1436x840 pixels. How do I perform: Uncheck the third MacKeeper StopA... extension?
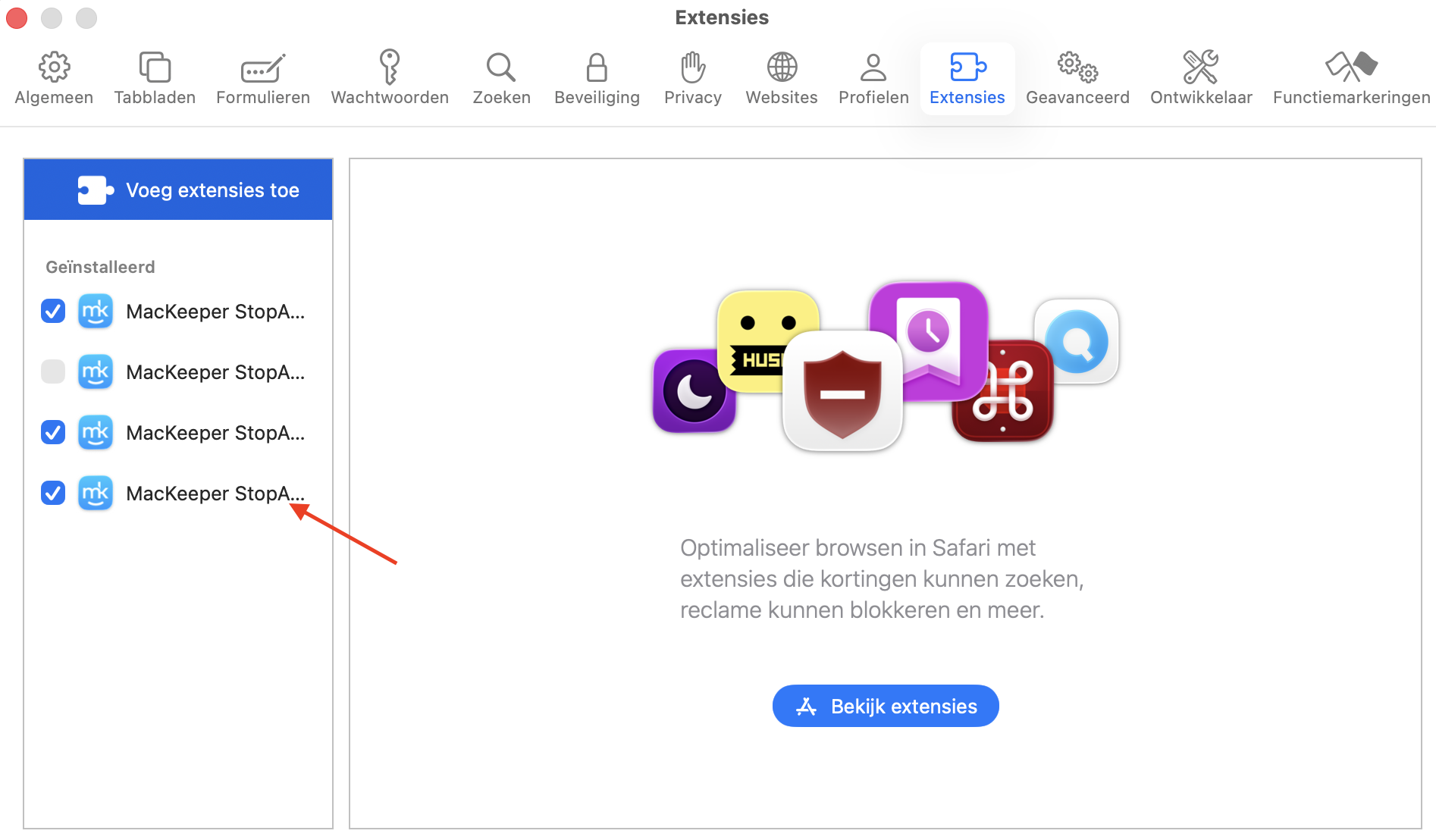tap(53, 432)
